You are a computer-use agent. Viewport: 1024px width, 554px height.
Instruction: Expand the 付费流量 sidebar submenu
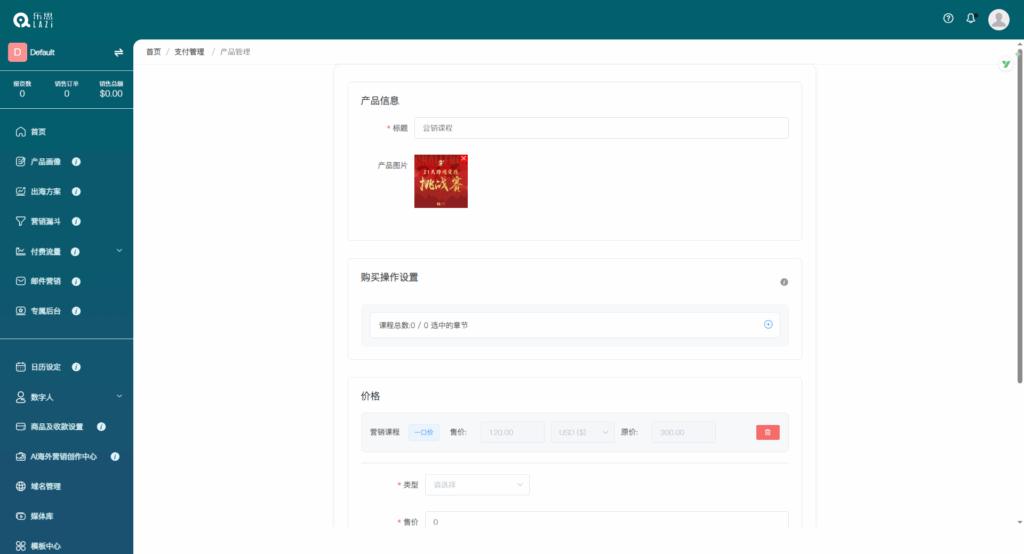[119, 251]
